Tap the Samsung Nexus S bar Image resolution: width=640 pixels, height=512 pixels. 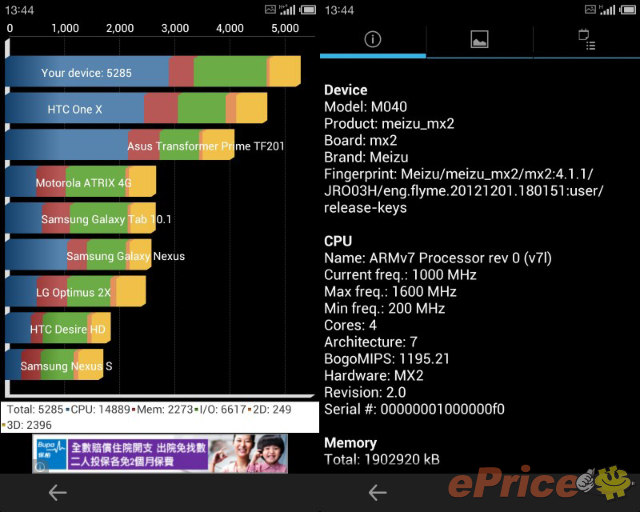click(x=55, y=365)
